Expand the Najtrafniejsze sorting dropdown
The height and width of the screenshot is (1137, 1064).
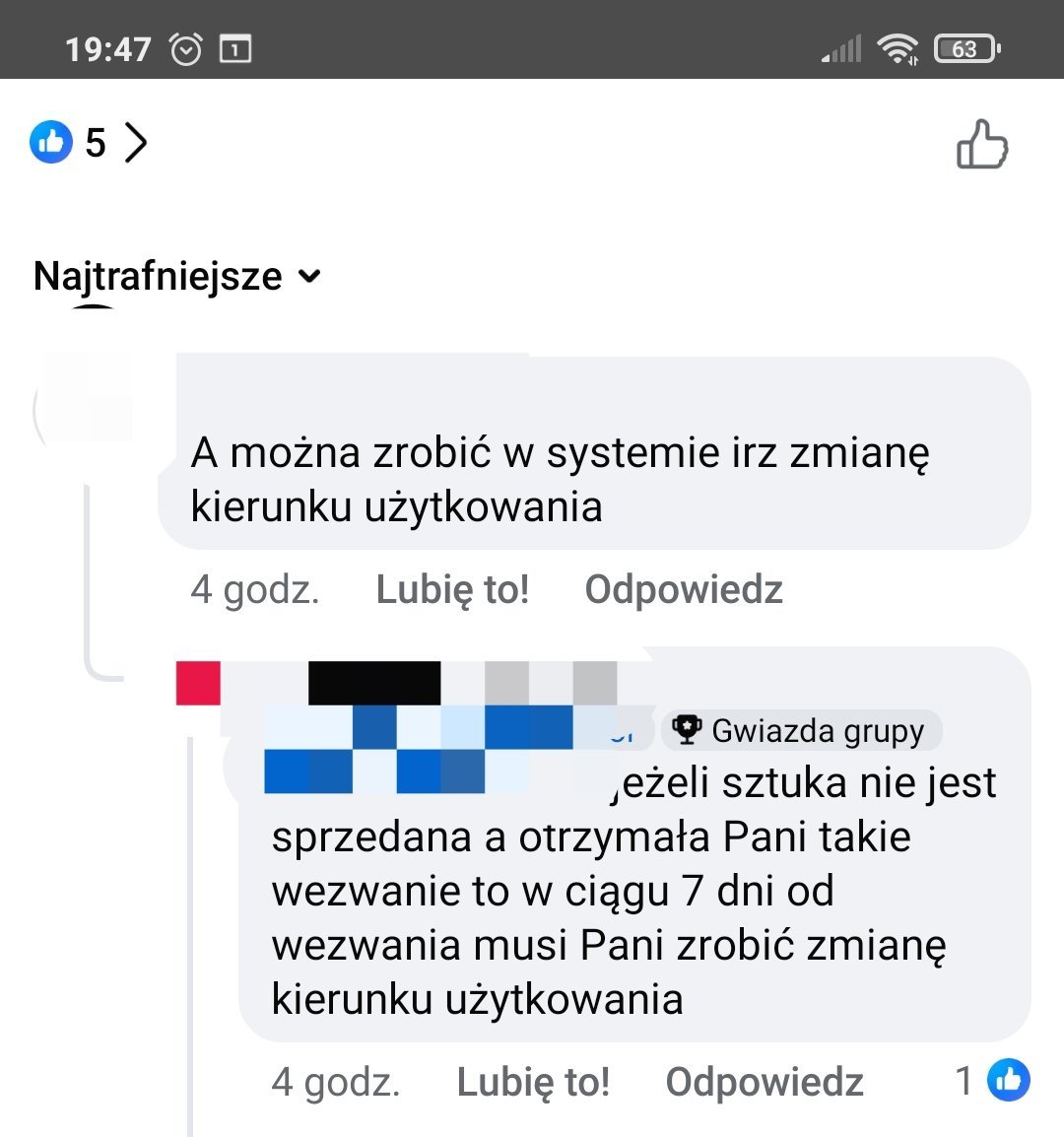coord(177,276)
